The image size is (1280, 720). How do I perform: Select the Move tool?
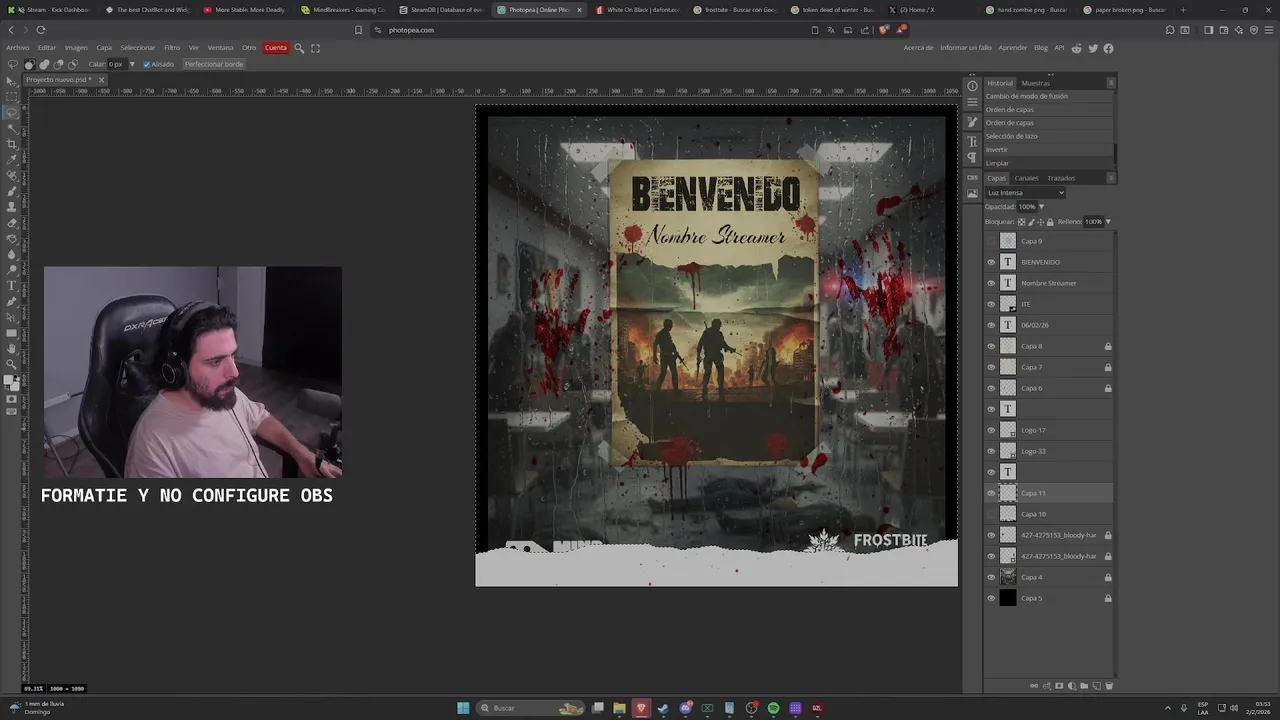pyautogui.click(x=12, y=81)
